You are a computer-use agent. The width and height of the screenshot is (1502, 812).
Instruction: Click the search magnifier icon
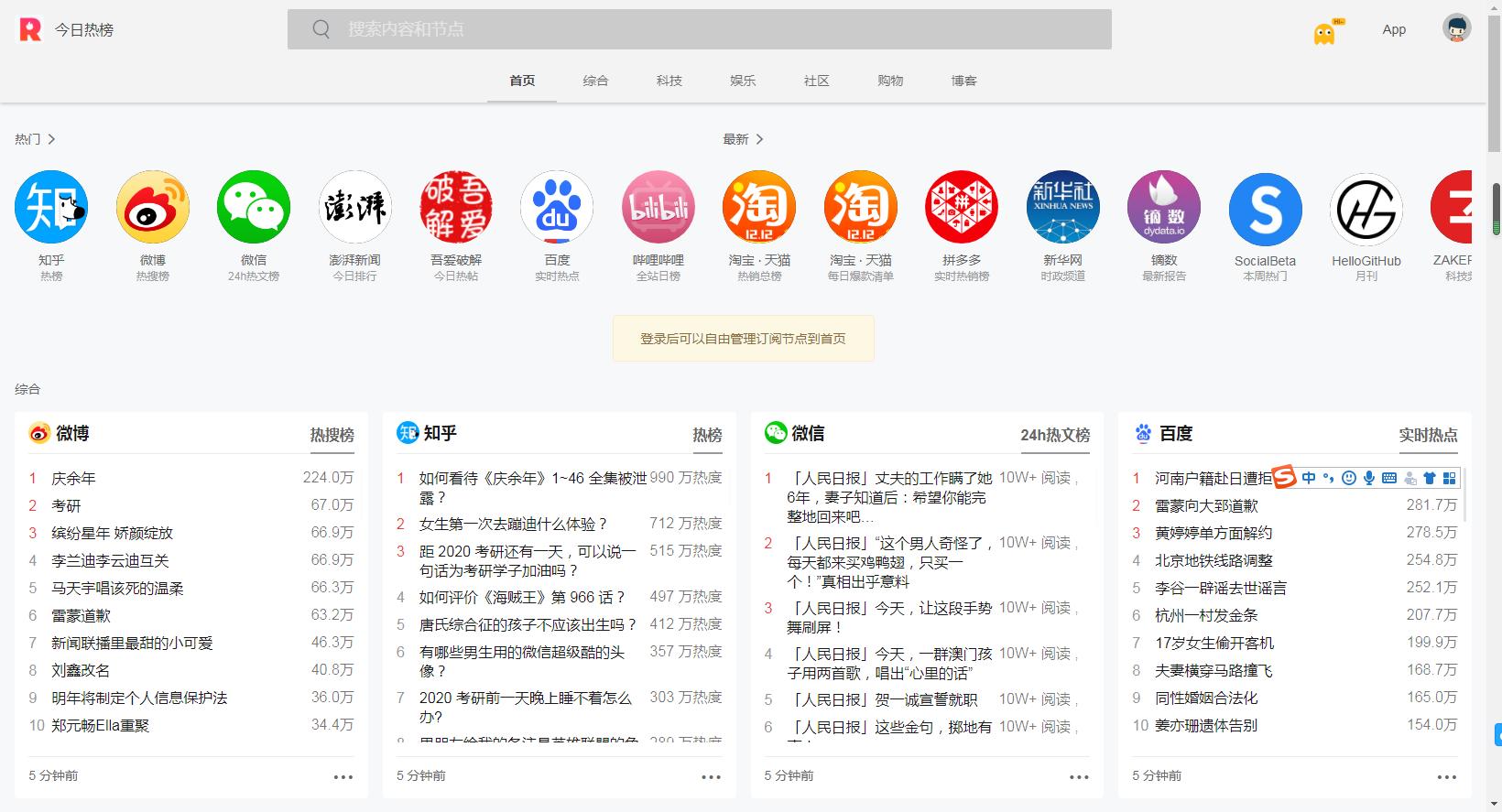coord(321,29)
